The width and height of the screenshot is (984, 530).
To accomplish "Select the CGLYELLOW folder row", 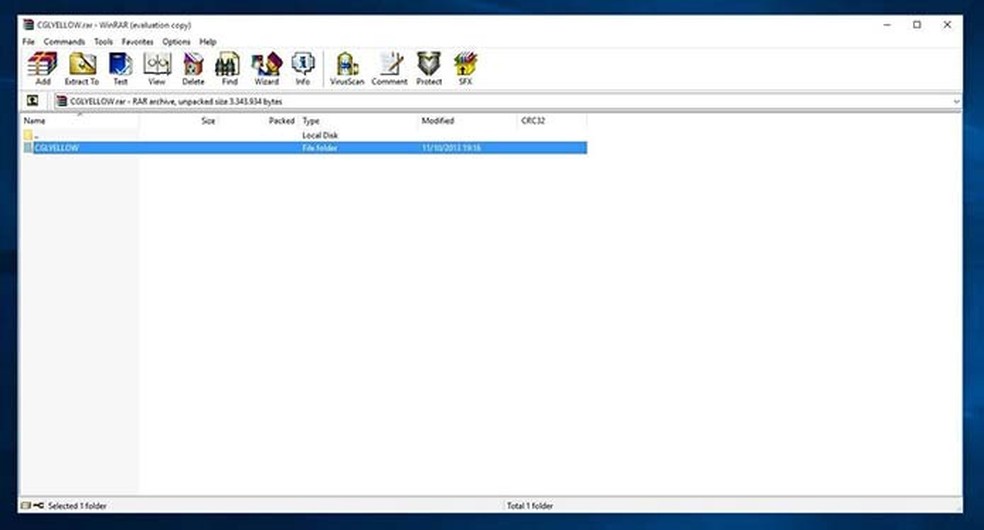I will click(x=304, y=148).
